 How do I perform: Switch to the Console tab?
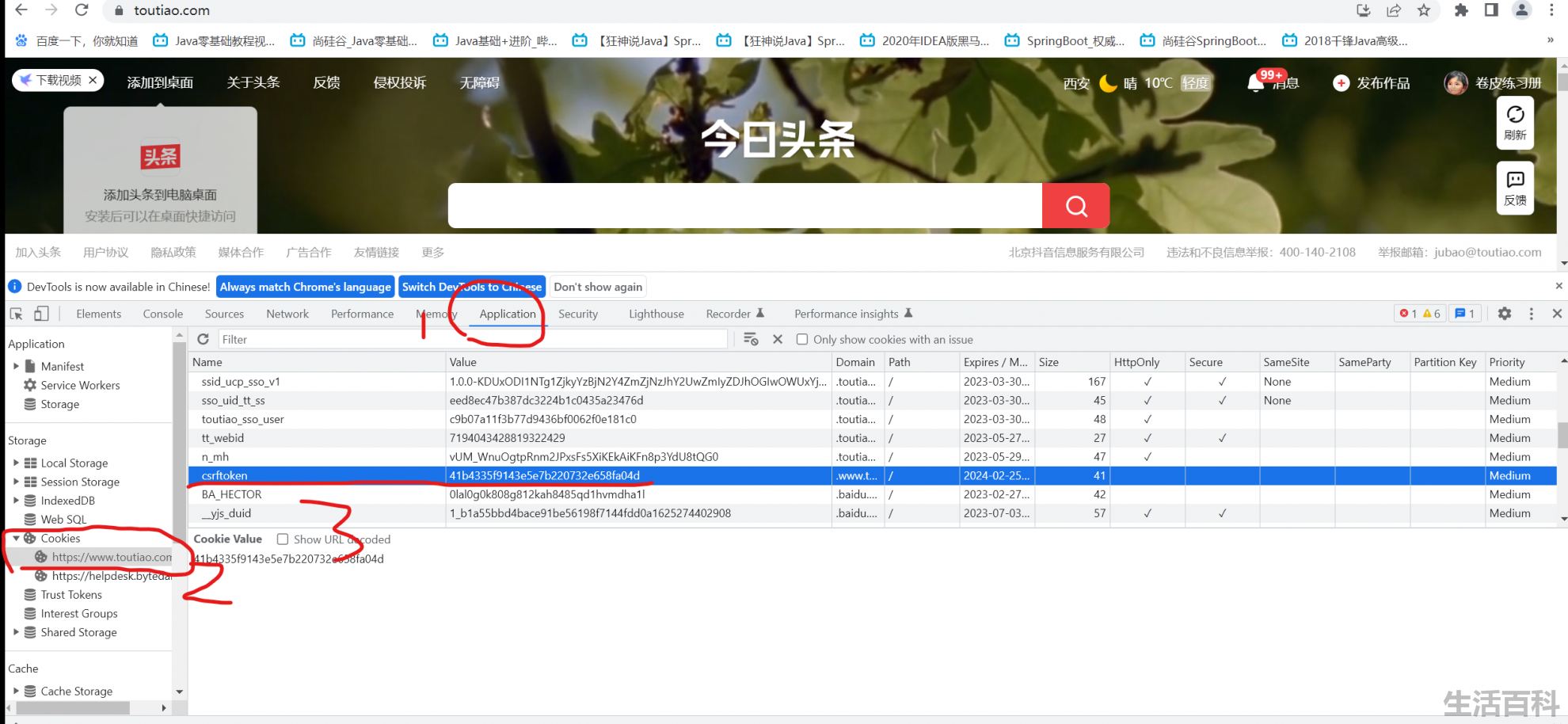pos(163,314)
